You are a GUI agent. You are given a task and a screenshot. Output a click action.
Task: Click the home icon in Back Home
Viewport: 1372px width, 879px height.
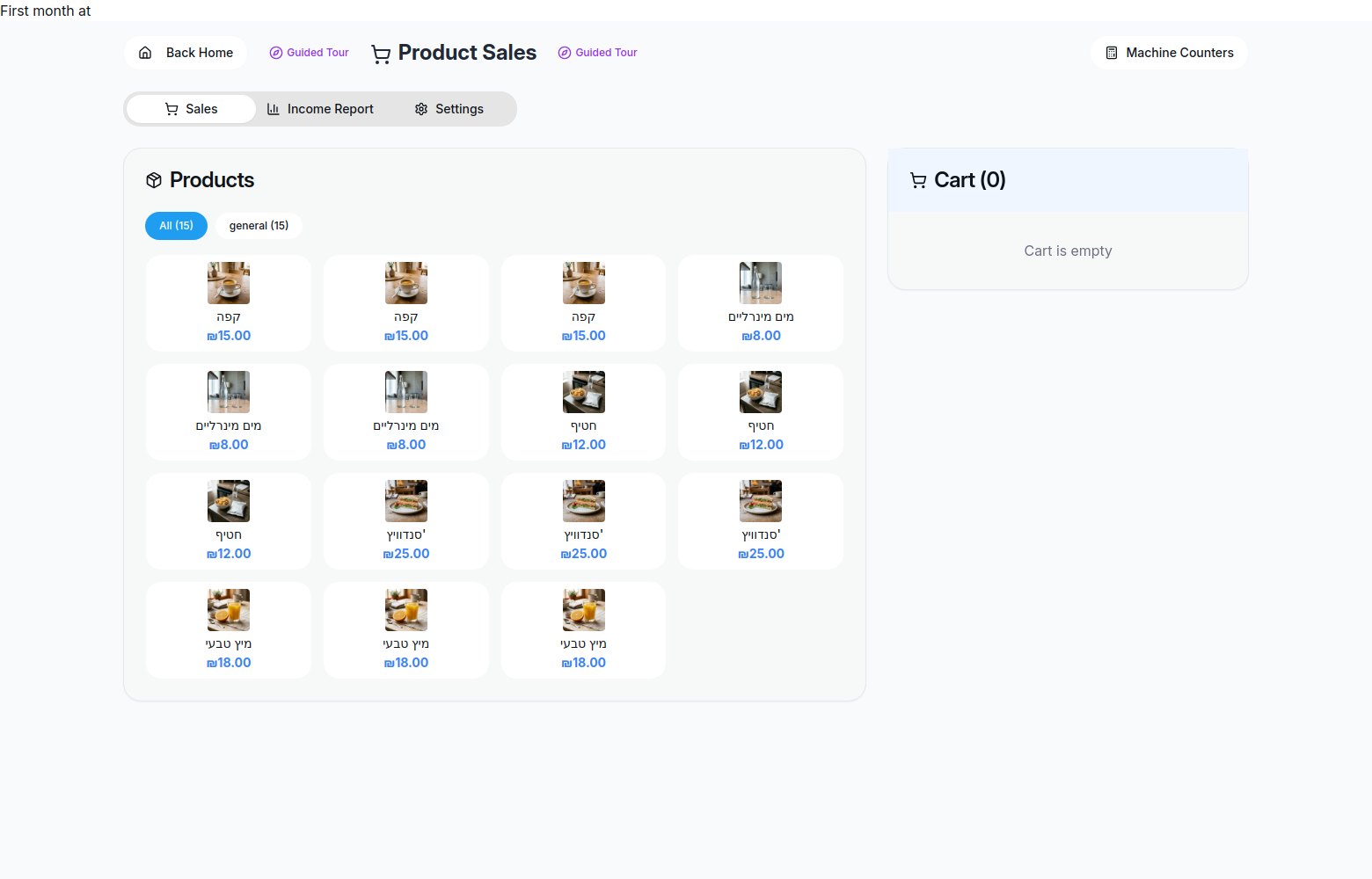(x=146, y=53)
